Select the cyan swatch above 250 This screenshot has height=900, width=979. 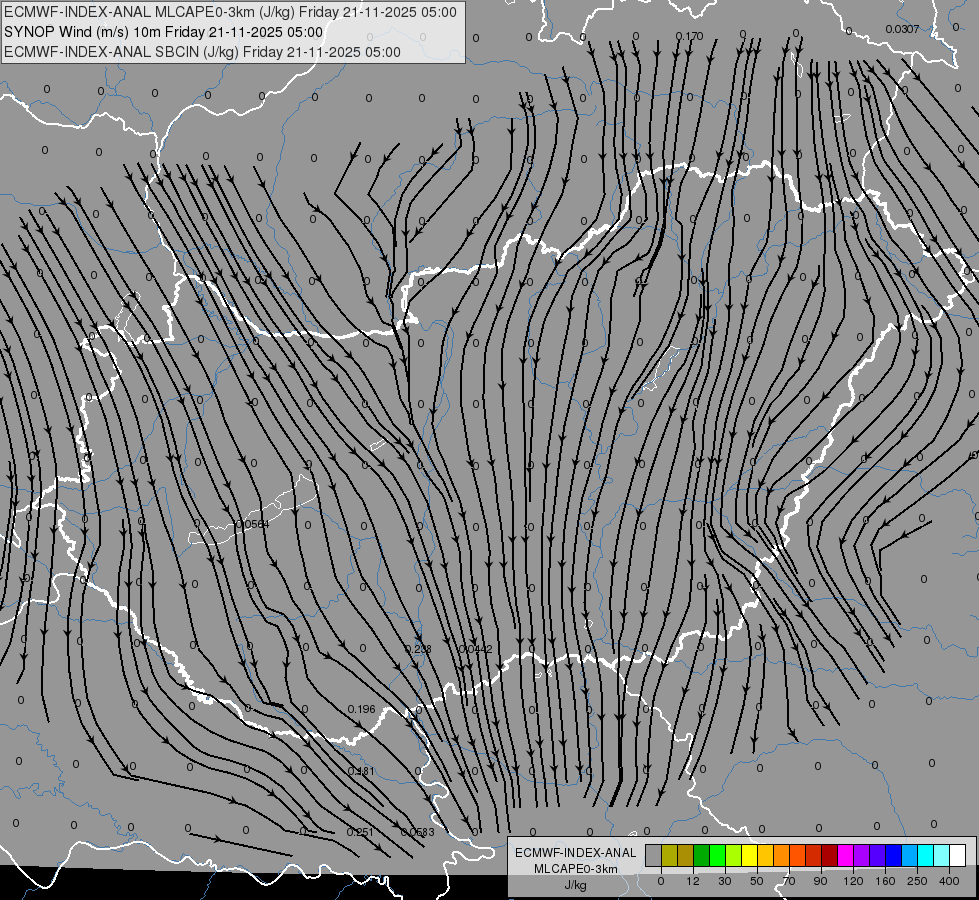click(925, 855)
